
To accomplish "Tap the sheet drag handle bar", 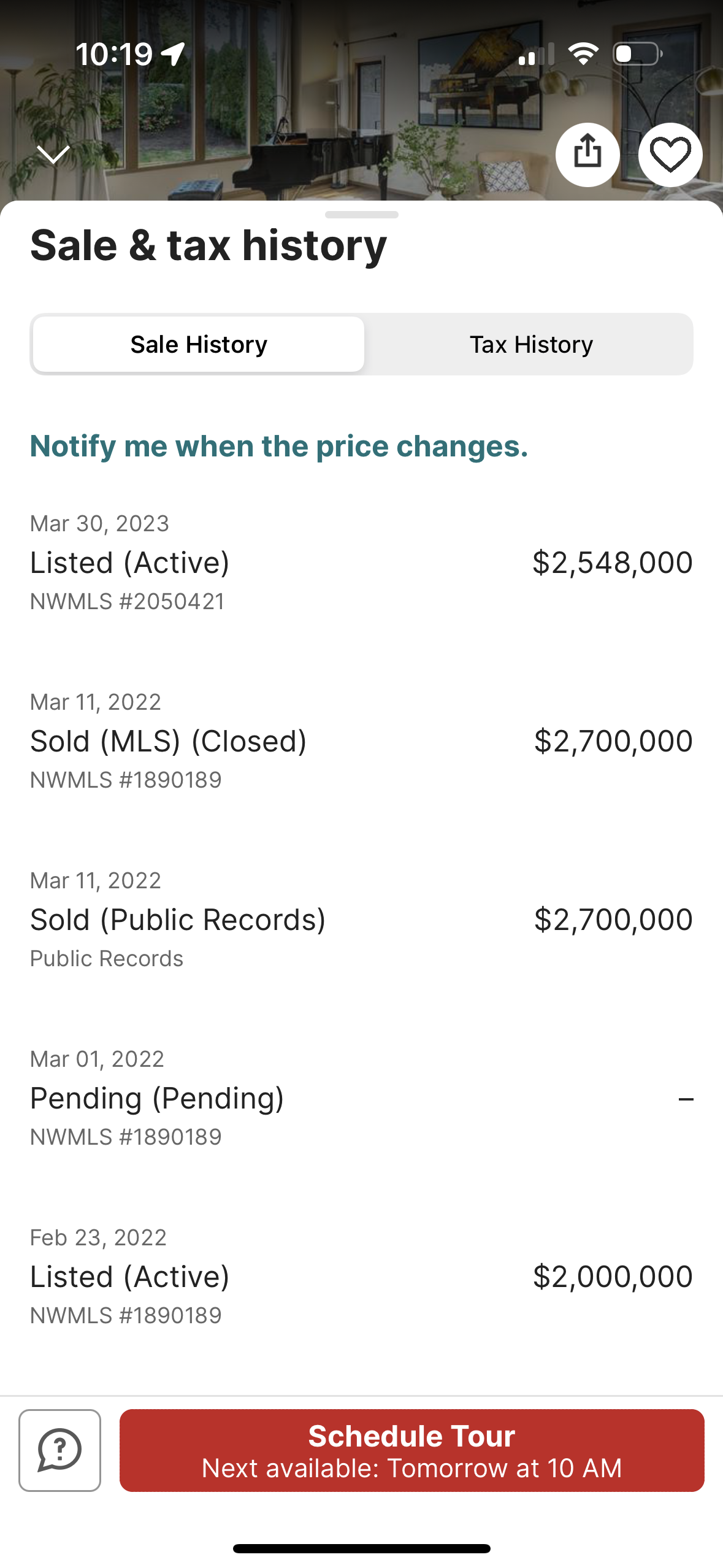I will point(362,215).
